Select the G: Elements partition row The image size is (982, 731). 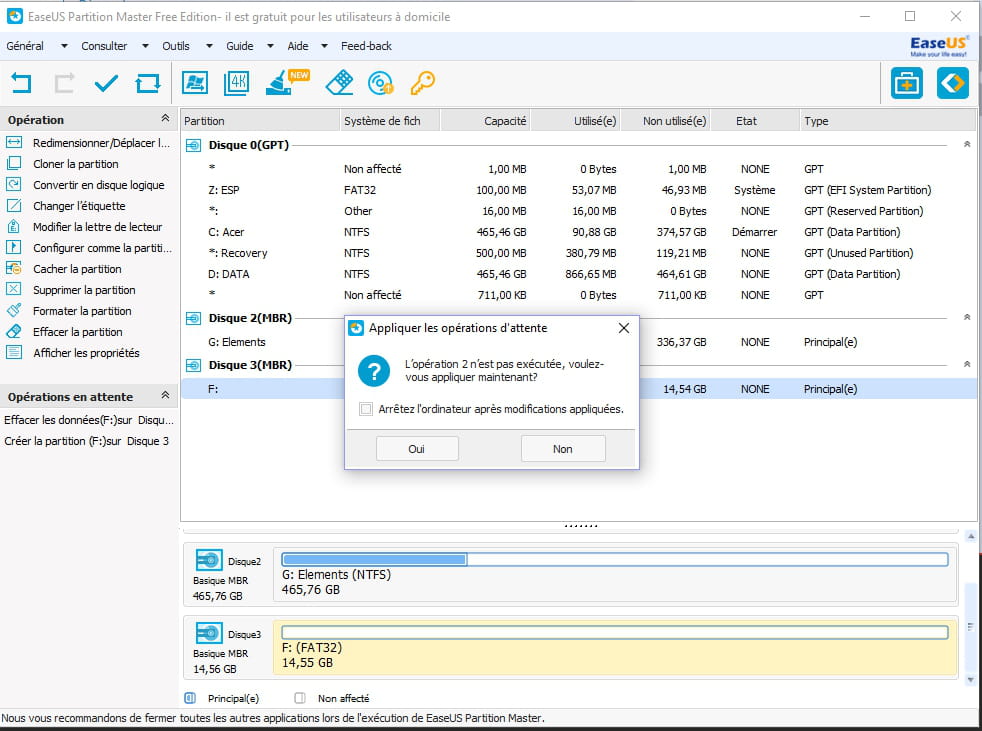click(579, 342)
